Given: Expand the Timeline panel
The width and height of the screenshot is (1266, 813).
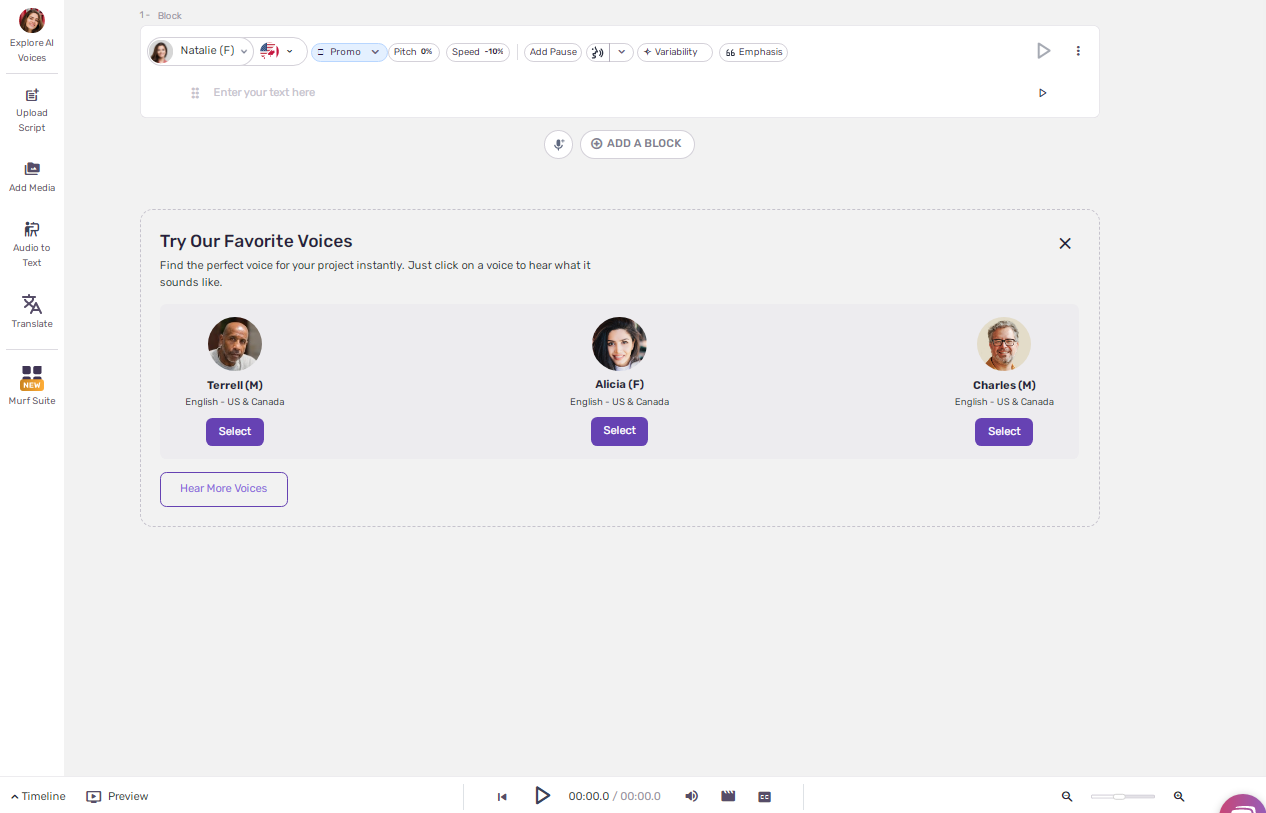Looking at the screenshot, I should (x=38, y=796).
